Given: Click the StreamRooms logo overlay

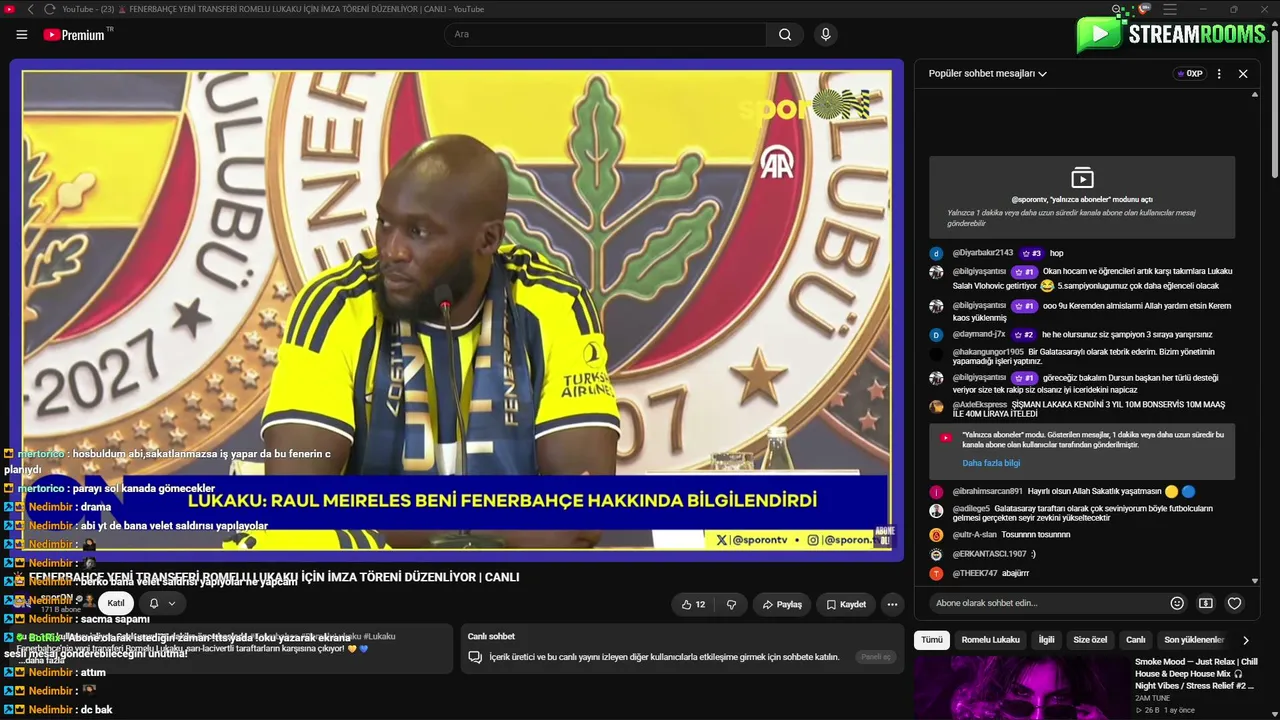Looking at the screenshot, I should pos(1173,32).
